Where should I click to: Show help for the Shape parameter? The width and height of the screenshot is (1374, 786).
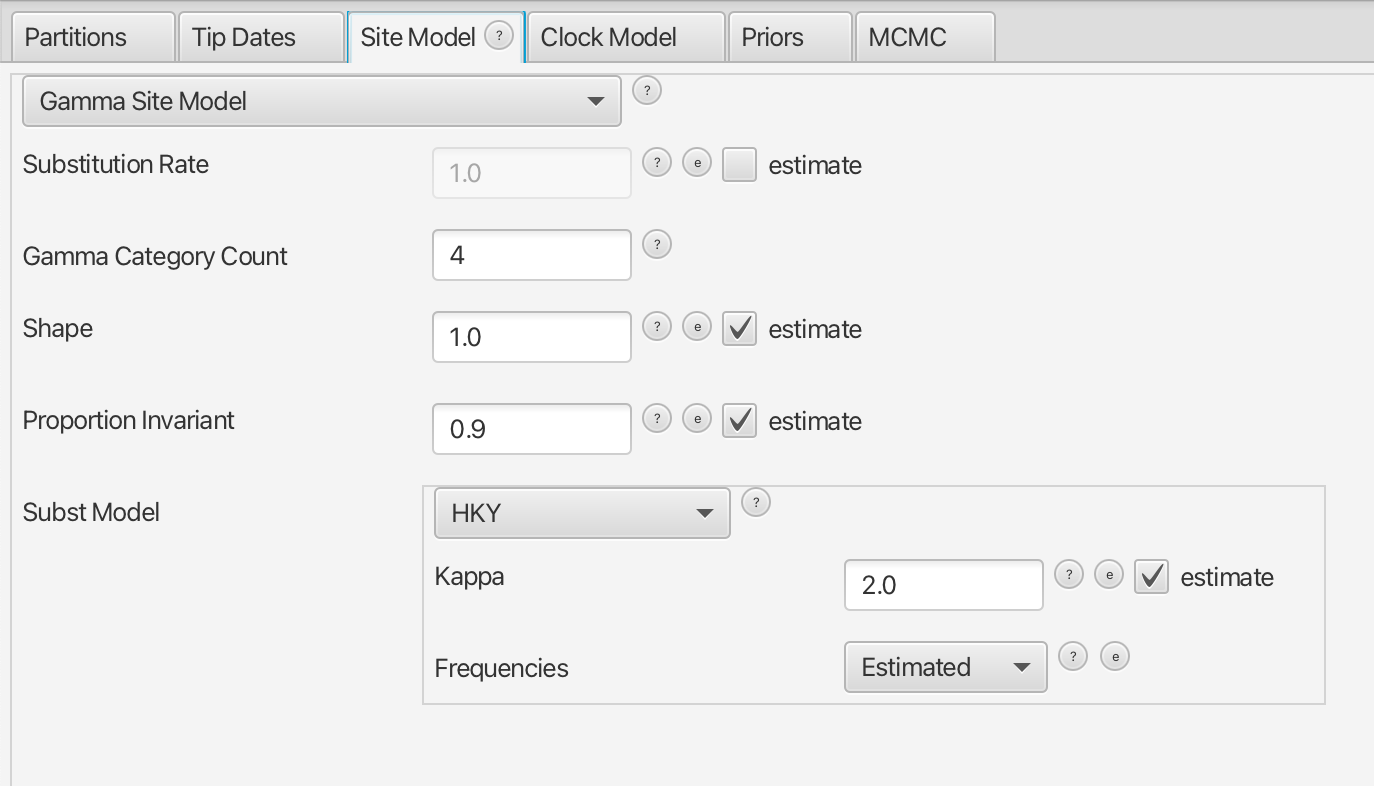[x=656, y=327]
